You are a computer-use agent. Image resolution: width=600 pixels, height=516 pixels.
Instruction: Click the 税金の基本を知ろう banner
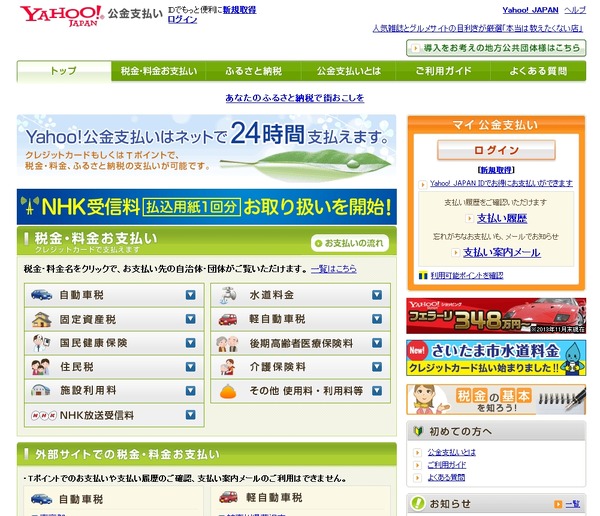pos(496,400)
